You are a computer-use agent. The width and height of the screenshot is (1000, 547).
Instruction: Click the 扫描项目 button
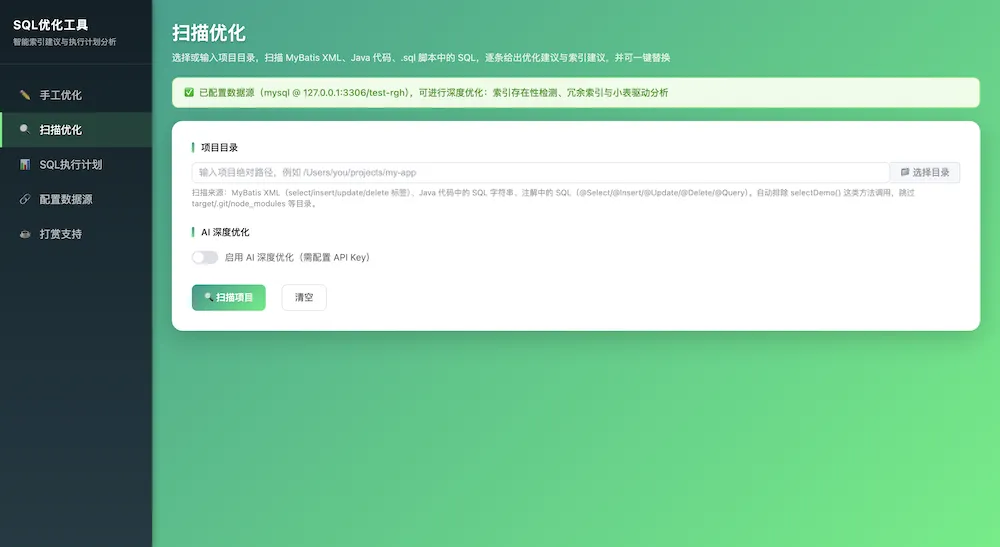(x=228, y=298)
